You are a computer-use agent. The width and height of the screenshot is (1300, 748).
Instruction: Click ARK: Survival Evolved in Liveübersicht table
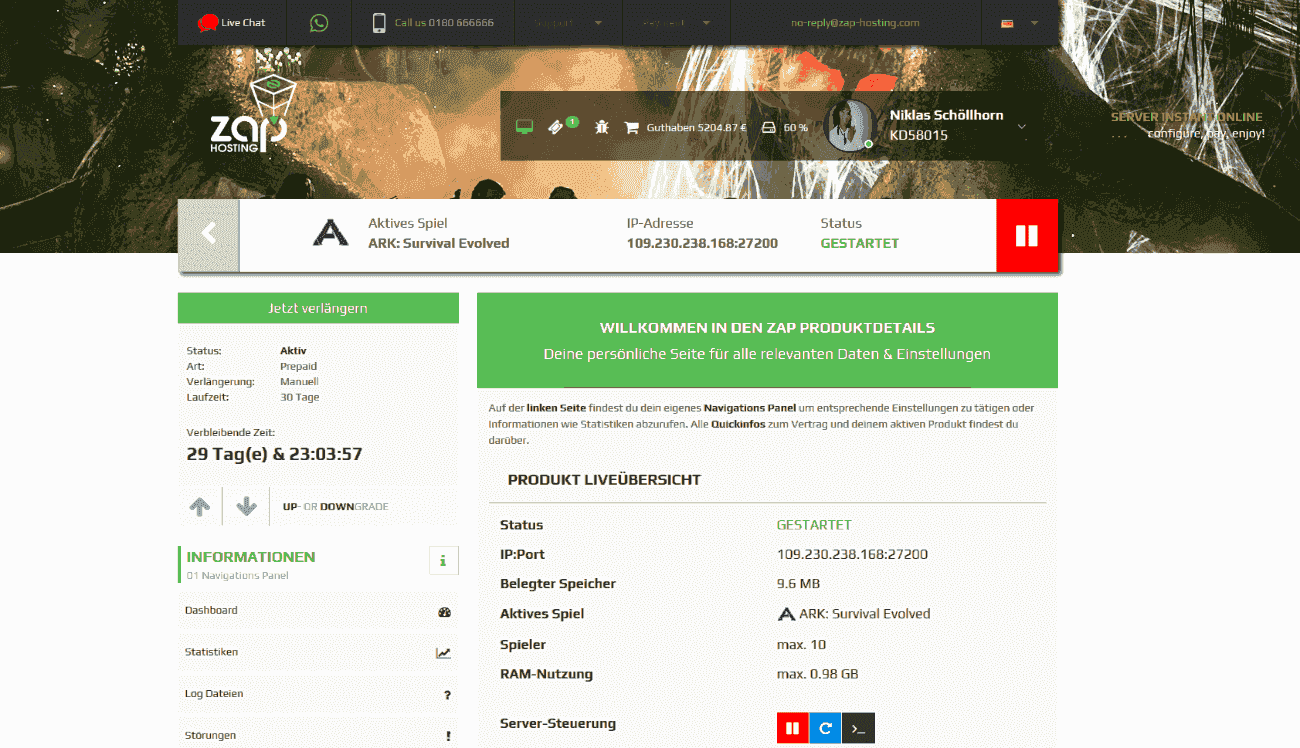[854, 614]
